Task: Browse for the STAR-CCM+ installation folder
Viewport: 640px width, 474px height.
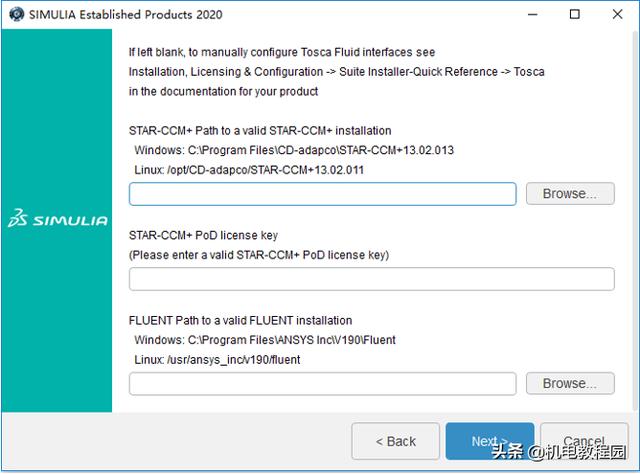Action: point(570,194)
